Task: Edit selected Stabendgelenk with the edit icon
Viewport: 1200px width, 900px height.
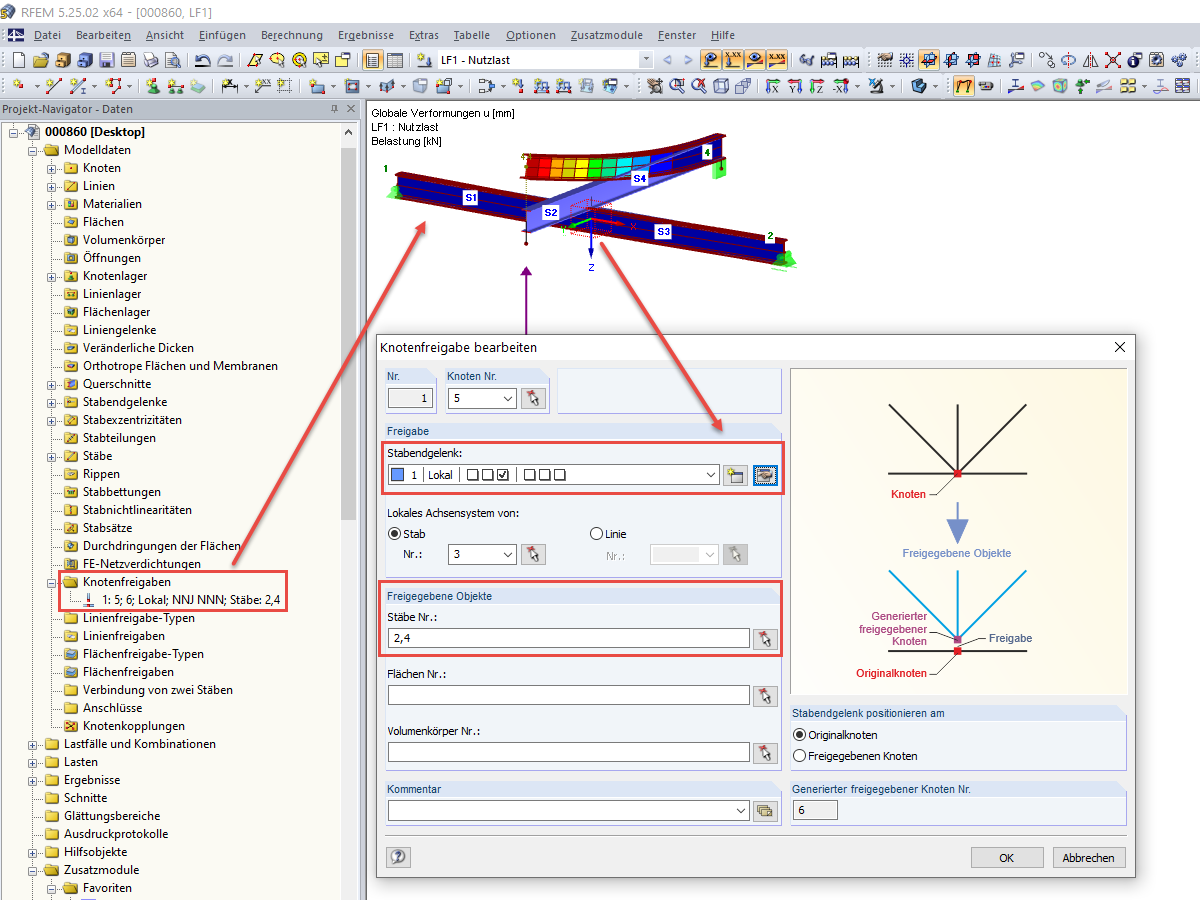Action: click(766, 475)
